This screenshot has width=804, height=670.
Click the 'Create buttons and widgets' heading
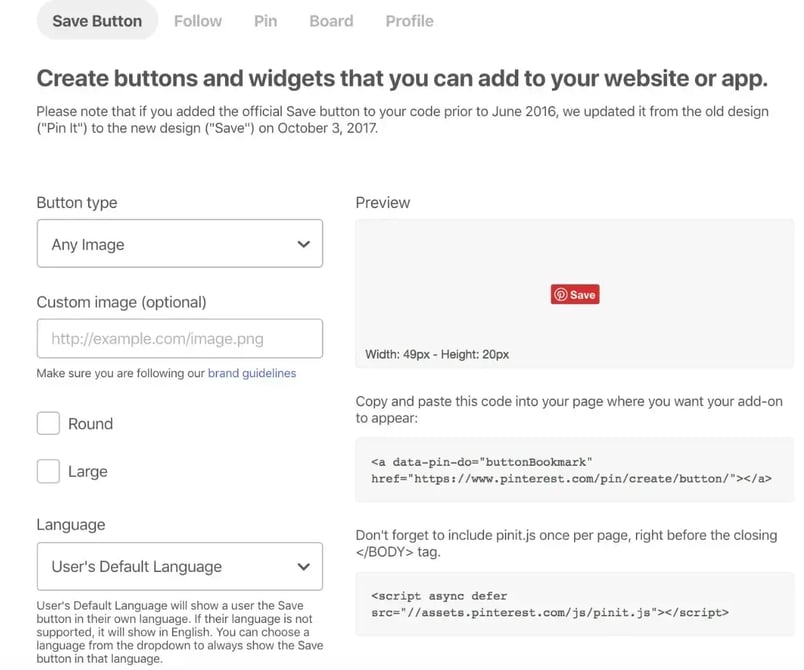point(402,78)
